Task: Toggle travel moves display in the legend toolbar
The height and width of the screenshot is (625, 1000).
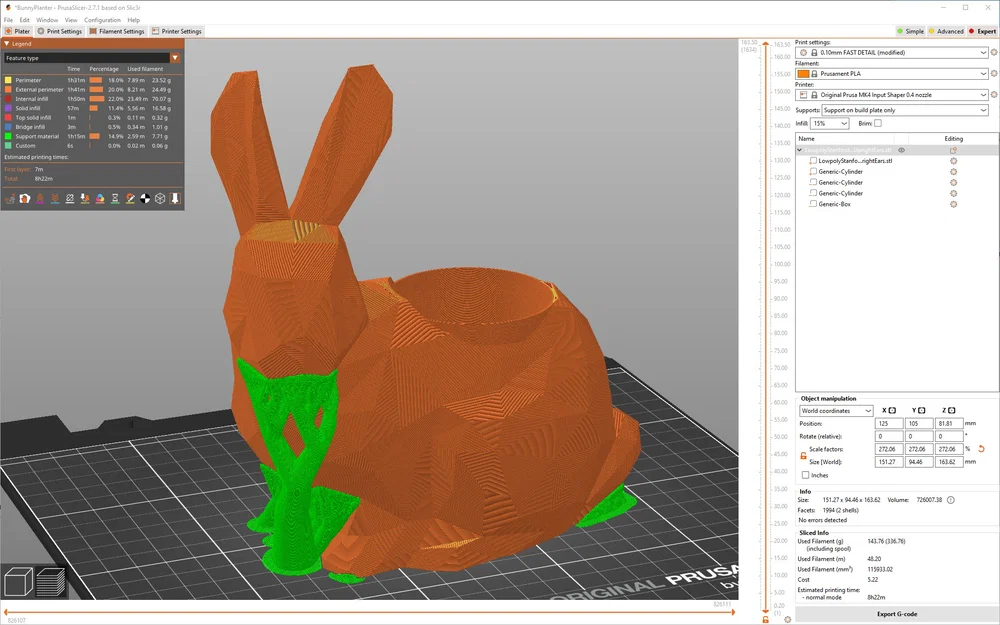Action: point(11,199)
